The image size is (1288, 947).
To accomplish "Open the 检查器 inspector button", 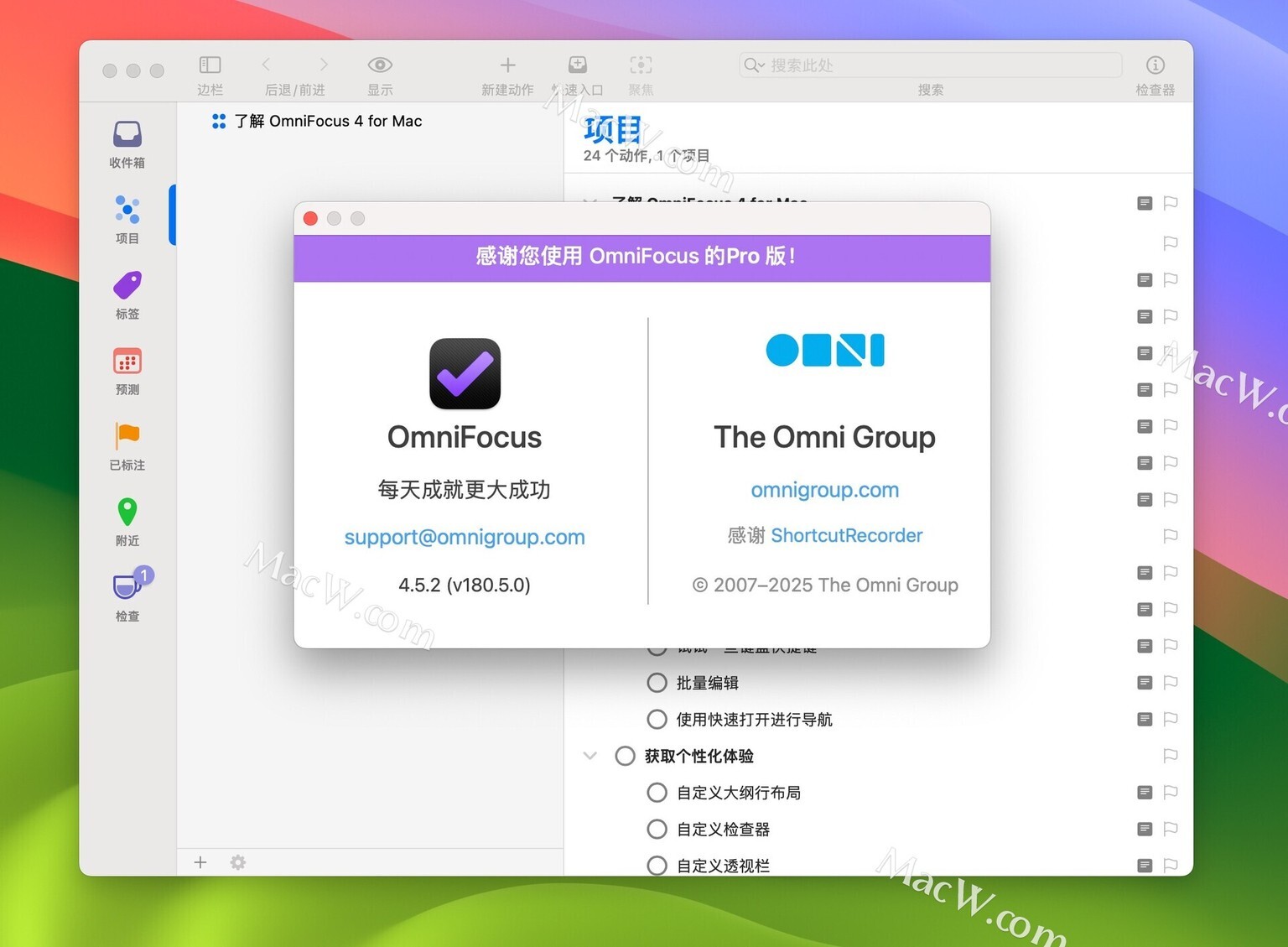I will (x=1156, y=65).
